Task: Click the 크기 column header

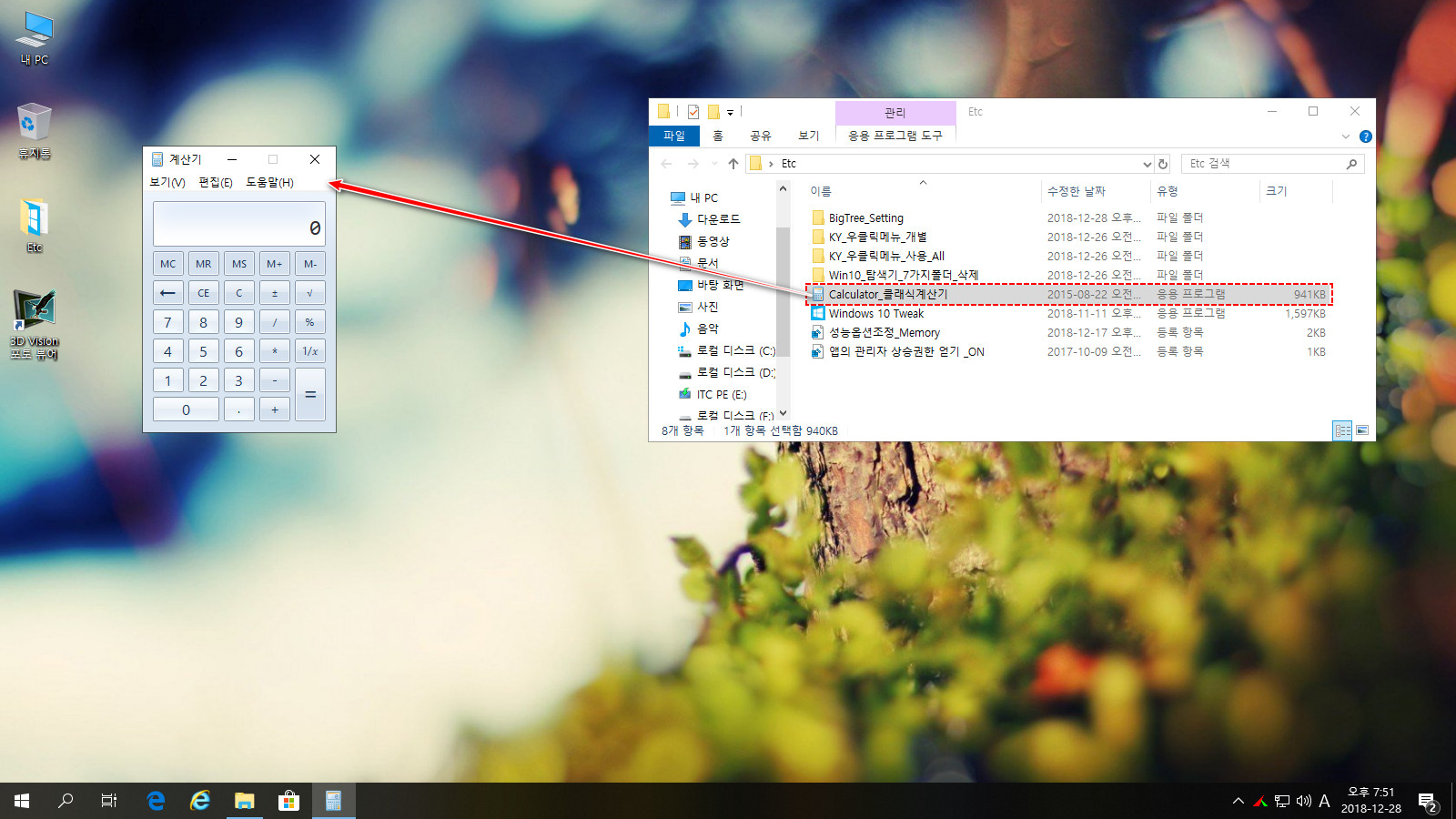Action: coord(1277,191)
